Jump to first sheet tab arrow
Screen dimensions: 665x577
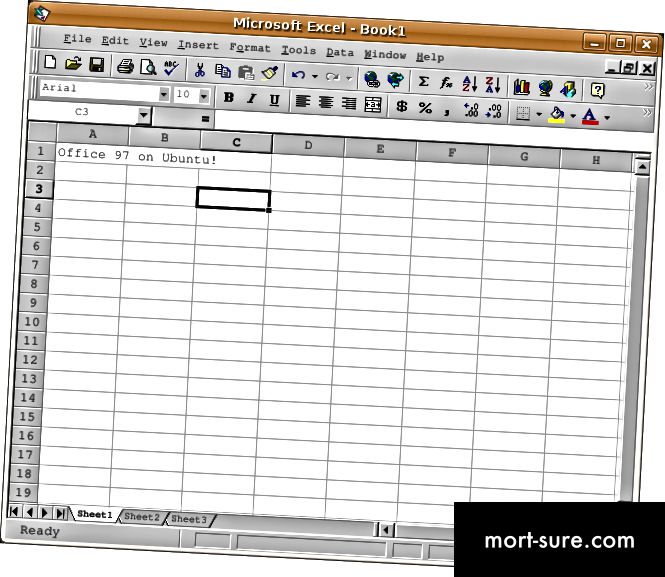click(x=14, y=512)
